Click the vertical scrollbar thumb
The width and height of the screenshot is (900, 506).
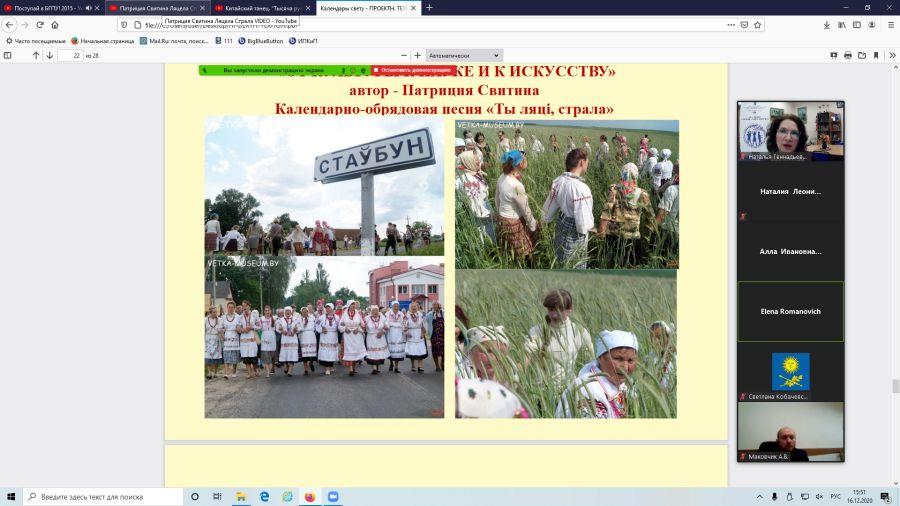pos(895,386)
